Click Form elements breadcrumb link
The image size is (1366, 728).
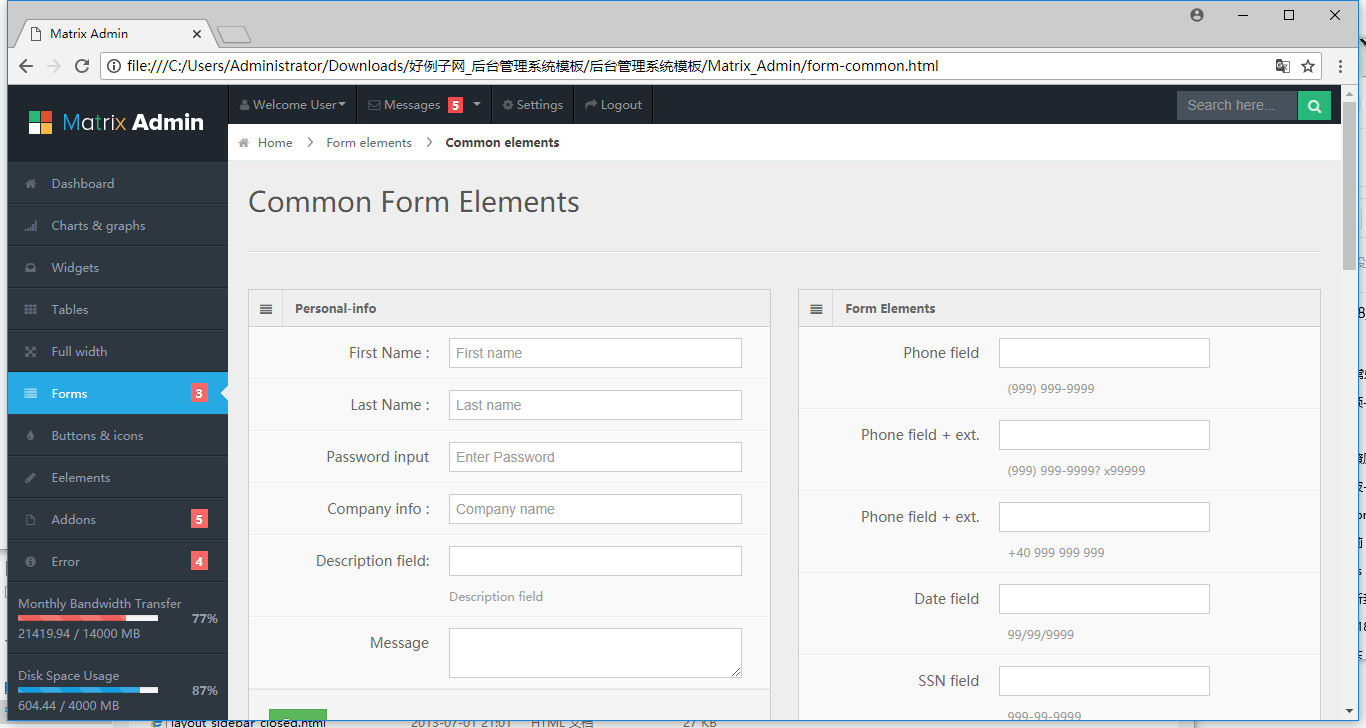point(369,143)
